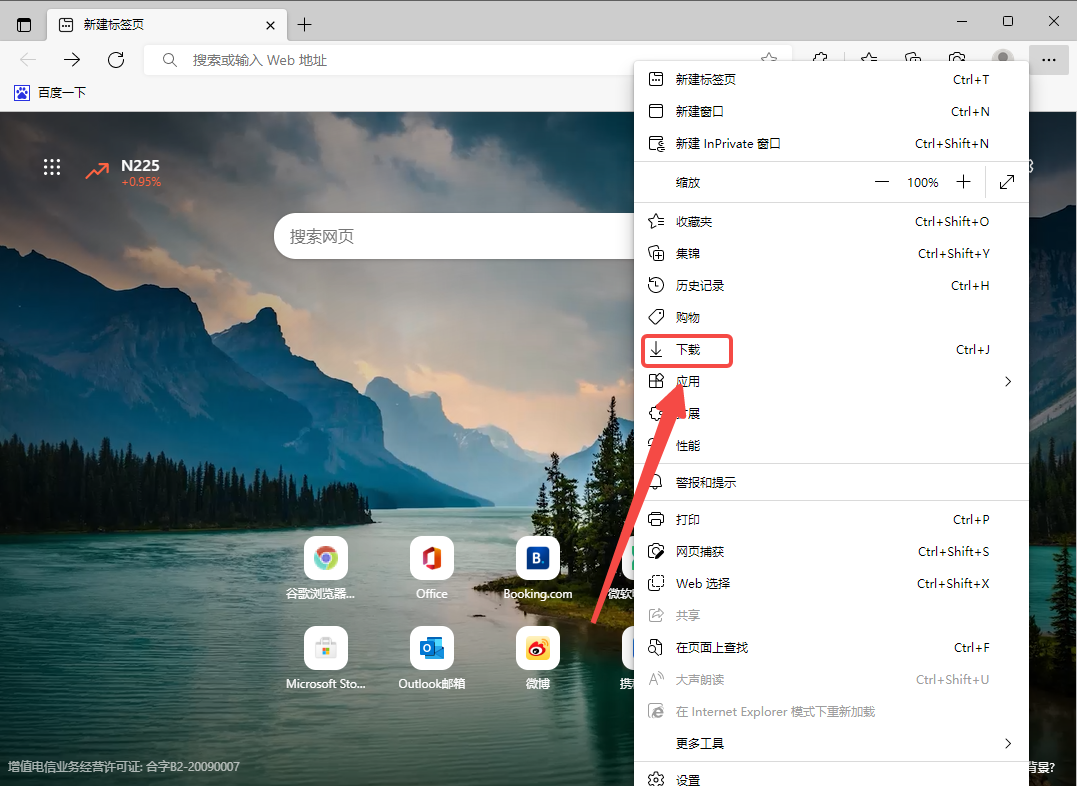
Task: Expand the 更多工具 submenu arrow
Action: tap(1008, 743)
